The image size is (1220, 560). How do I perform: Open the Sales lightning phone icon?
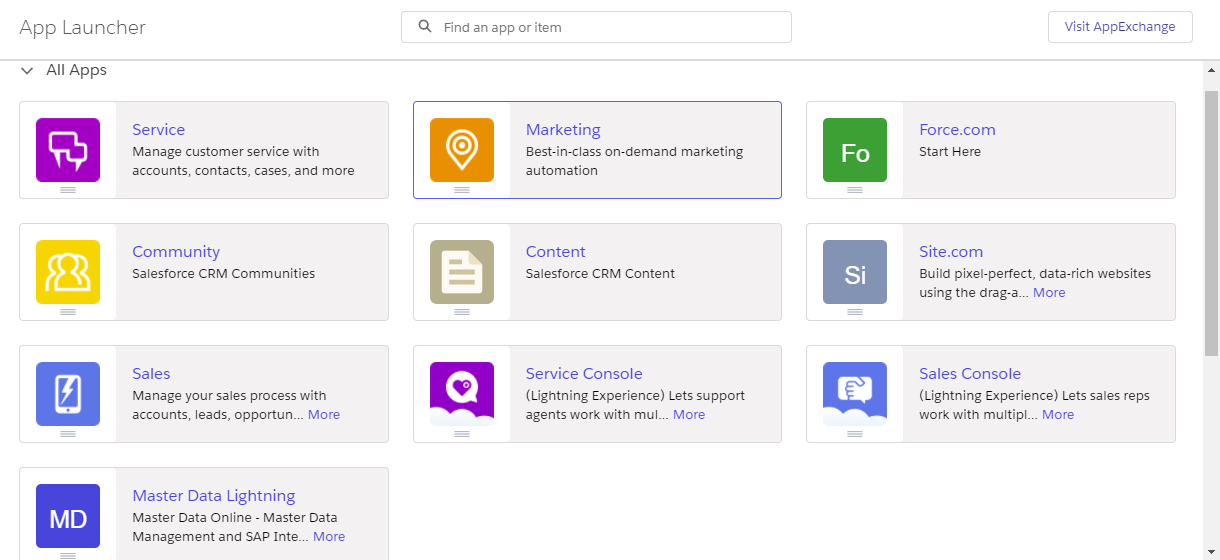tap(68, 394)
